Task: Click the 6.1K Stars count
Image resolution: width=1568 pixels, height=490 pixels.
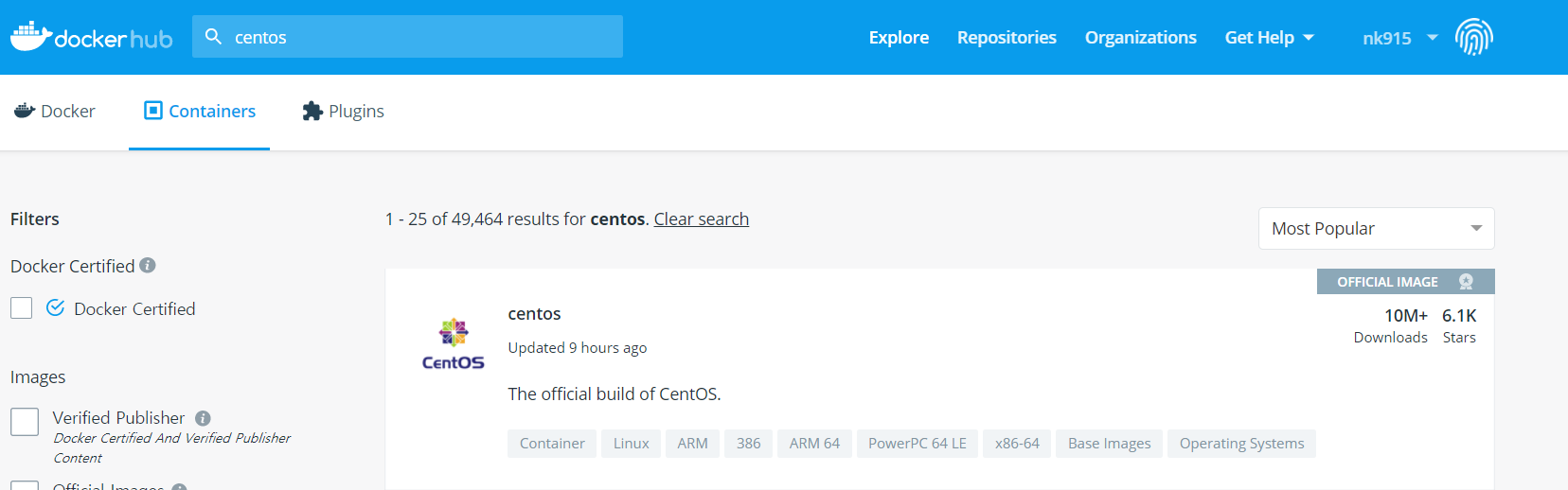Action: 1459,325
